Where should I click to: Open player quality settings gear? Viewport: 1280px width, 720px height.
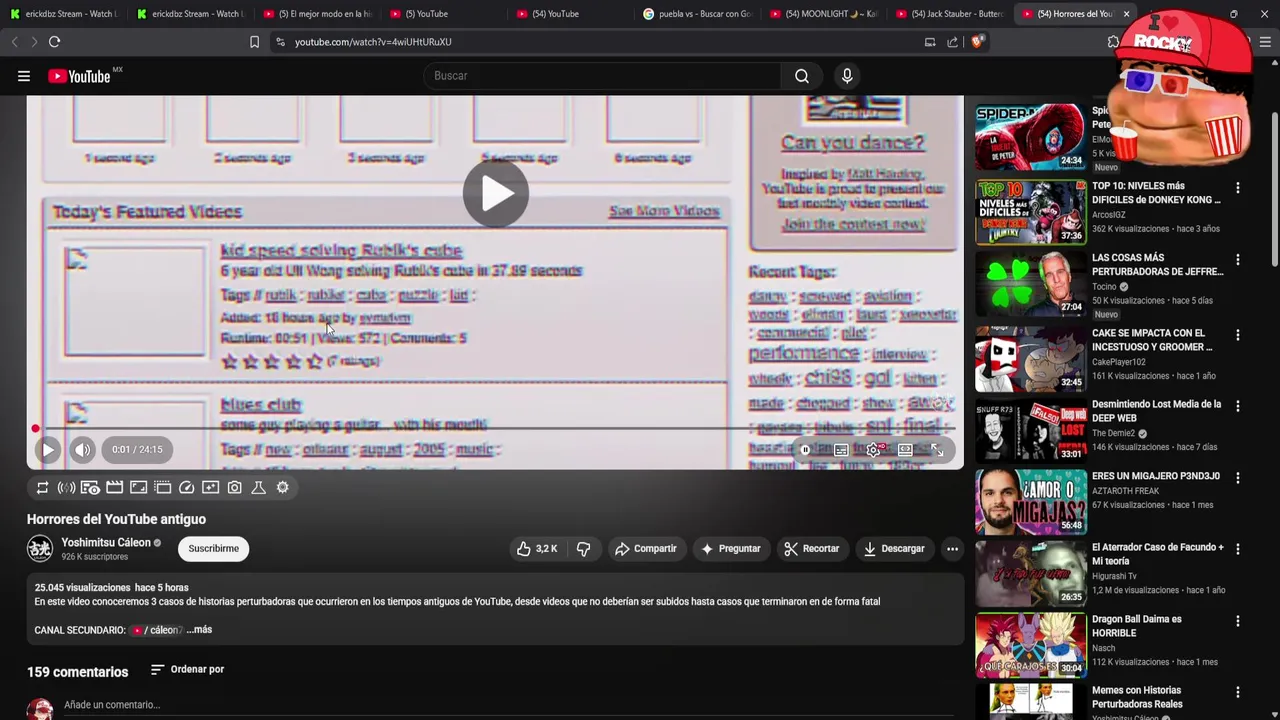pyautogui.click(x=873, y=450)
